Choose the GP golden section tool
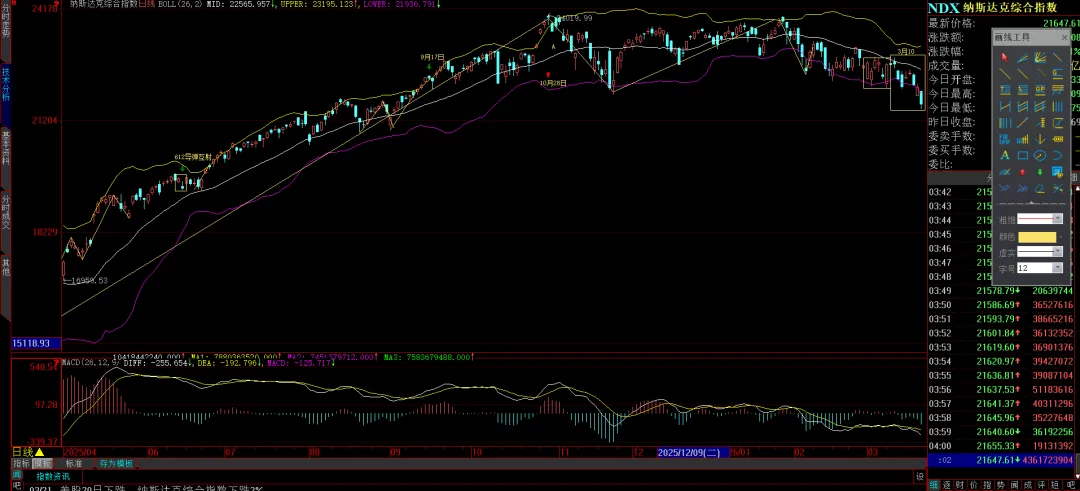This screenshot has height=491, width=1080. 1040,89
